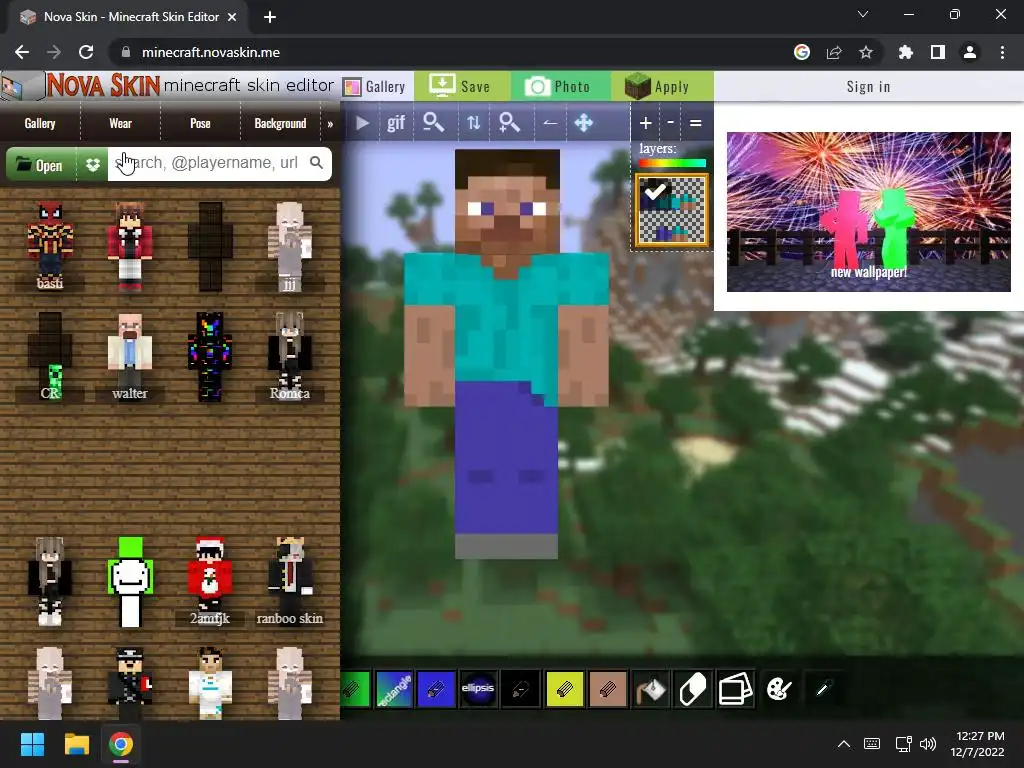This screenshot has height=768, width=1024.
Task: Open a new browser tab
Action: click(270, 17)
